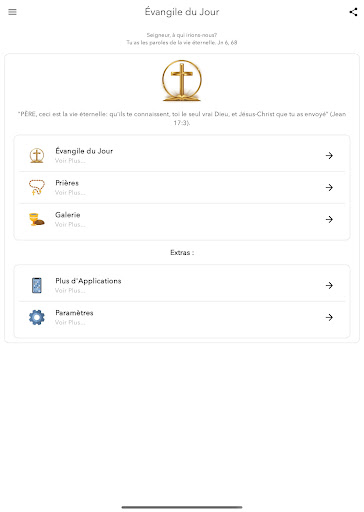Image resolution: width=364 pixels, height=512 pixels.
Task: Tap the golden cross icon beside Évangile du Jour
Action: click(x=37, y=155)
